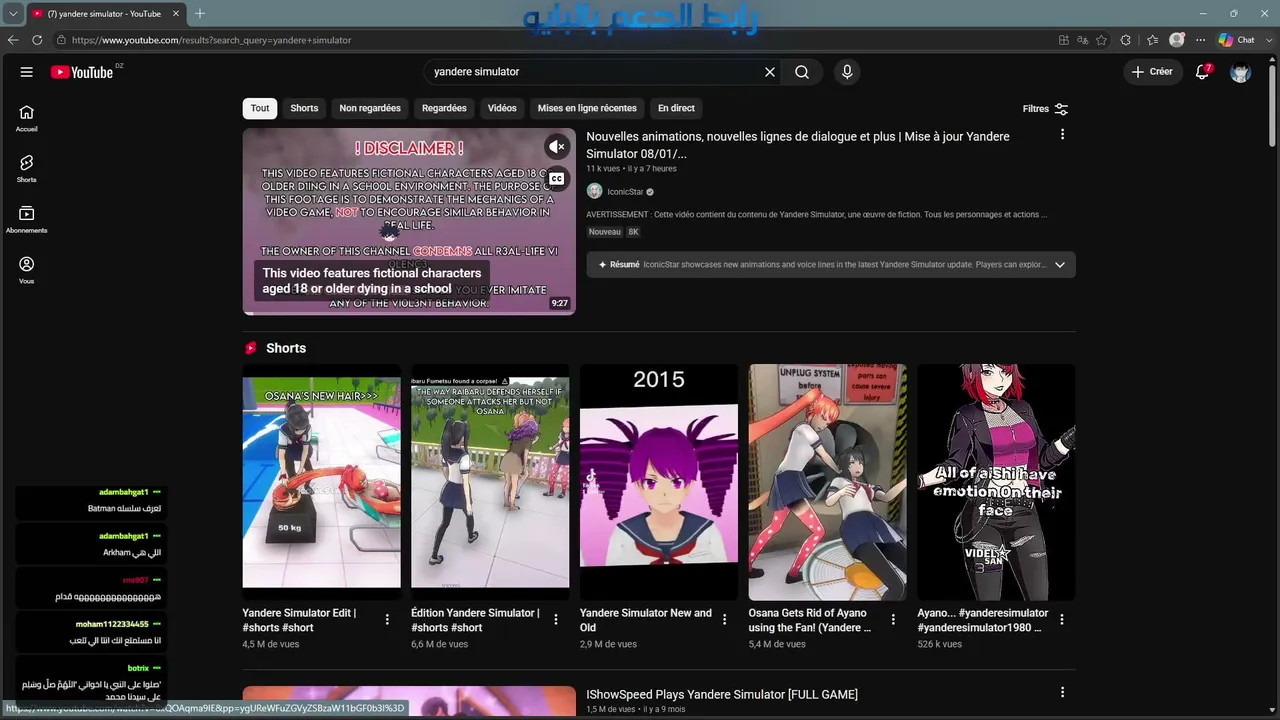This screenshot has height=720, width=1280.
Task: Open the Vous section in the sidebar
Action: click(x=27, y=270)
